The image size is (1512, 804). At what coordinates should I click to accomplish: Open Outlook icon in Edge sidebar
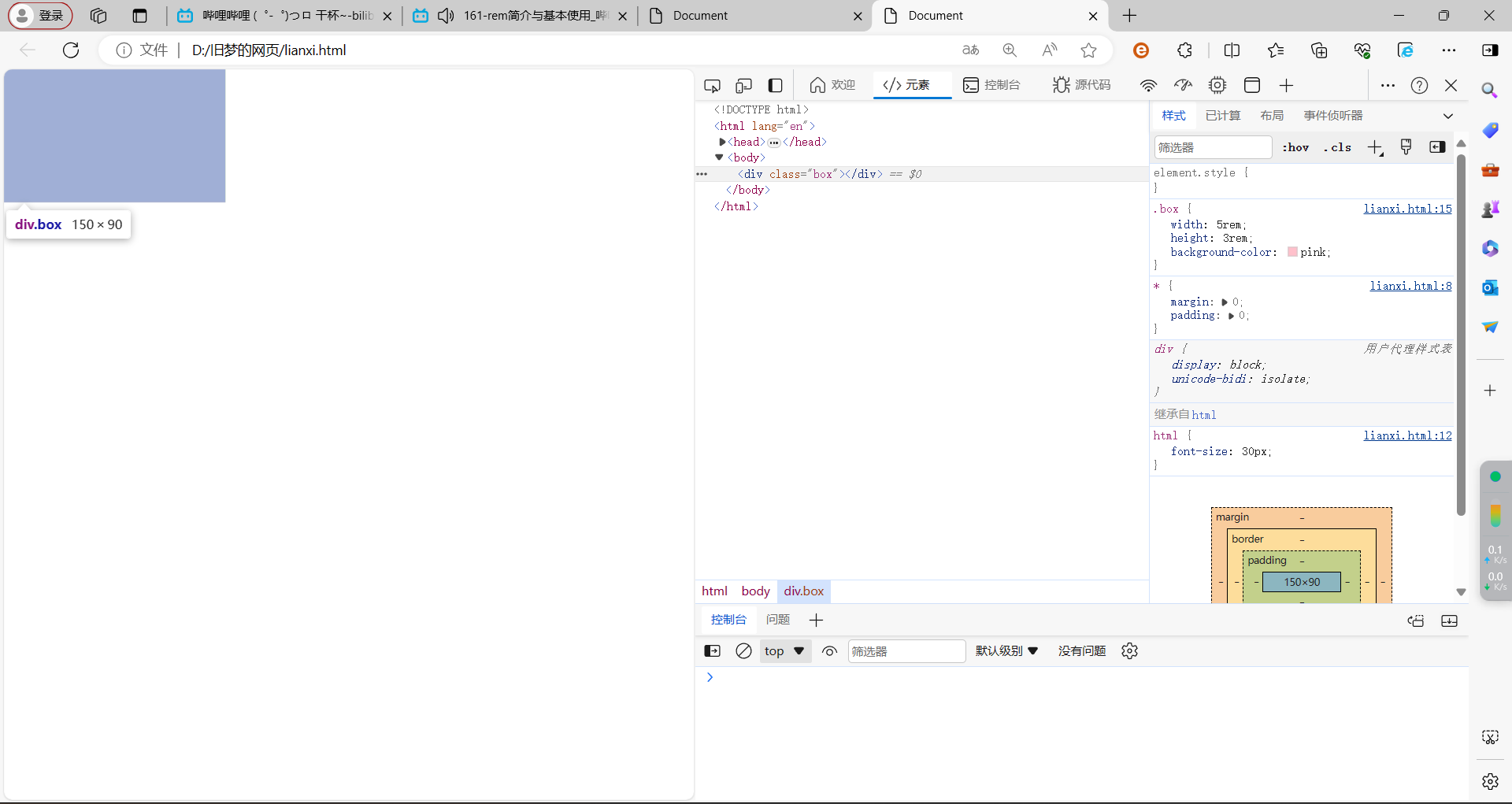[1490, 287]
